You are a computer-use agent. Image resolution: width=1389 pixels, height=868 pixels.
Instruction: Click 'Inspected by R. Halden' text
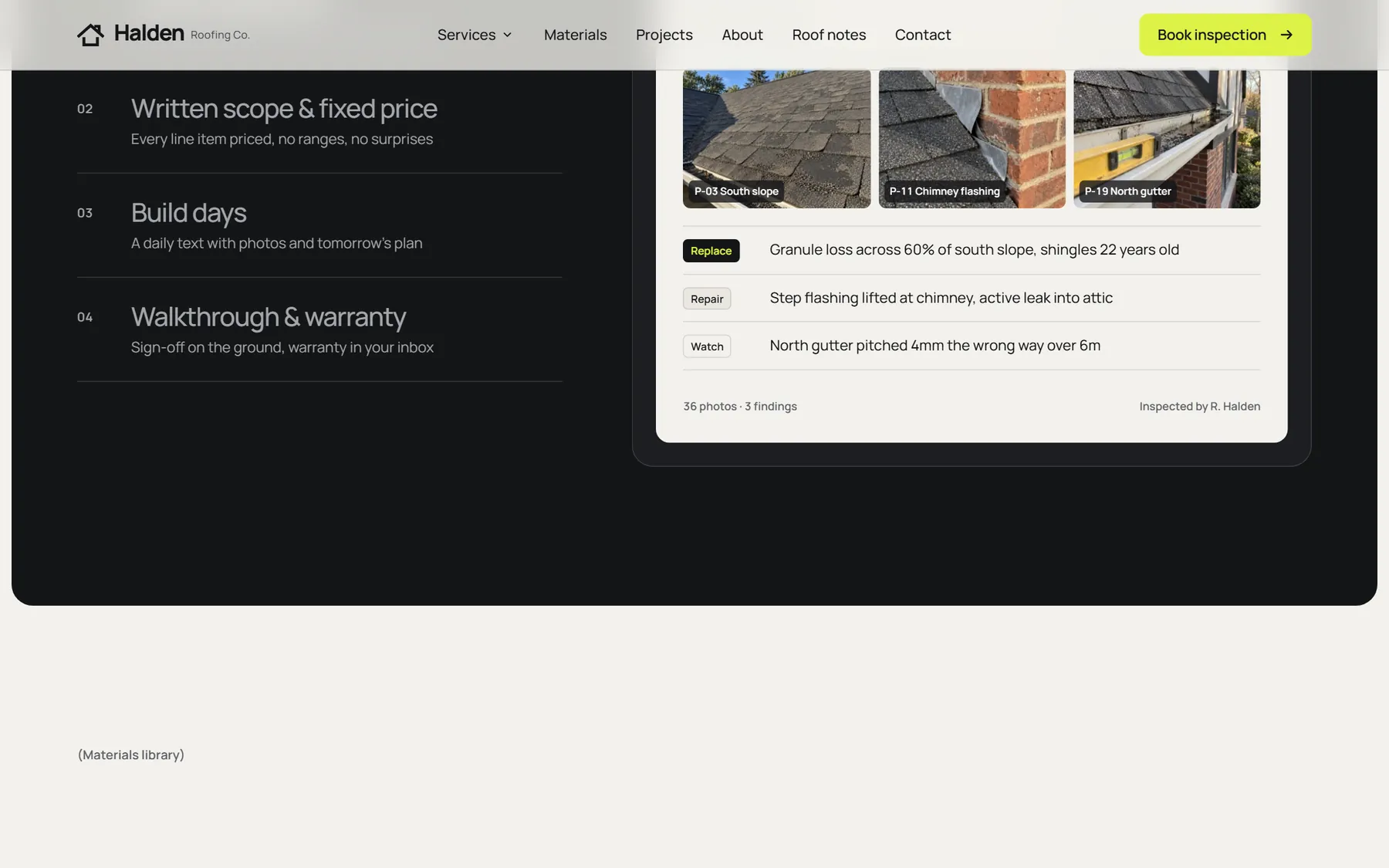(1199, 407)
